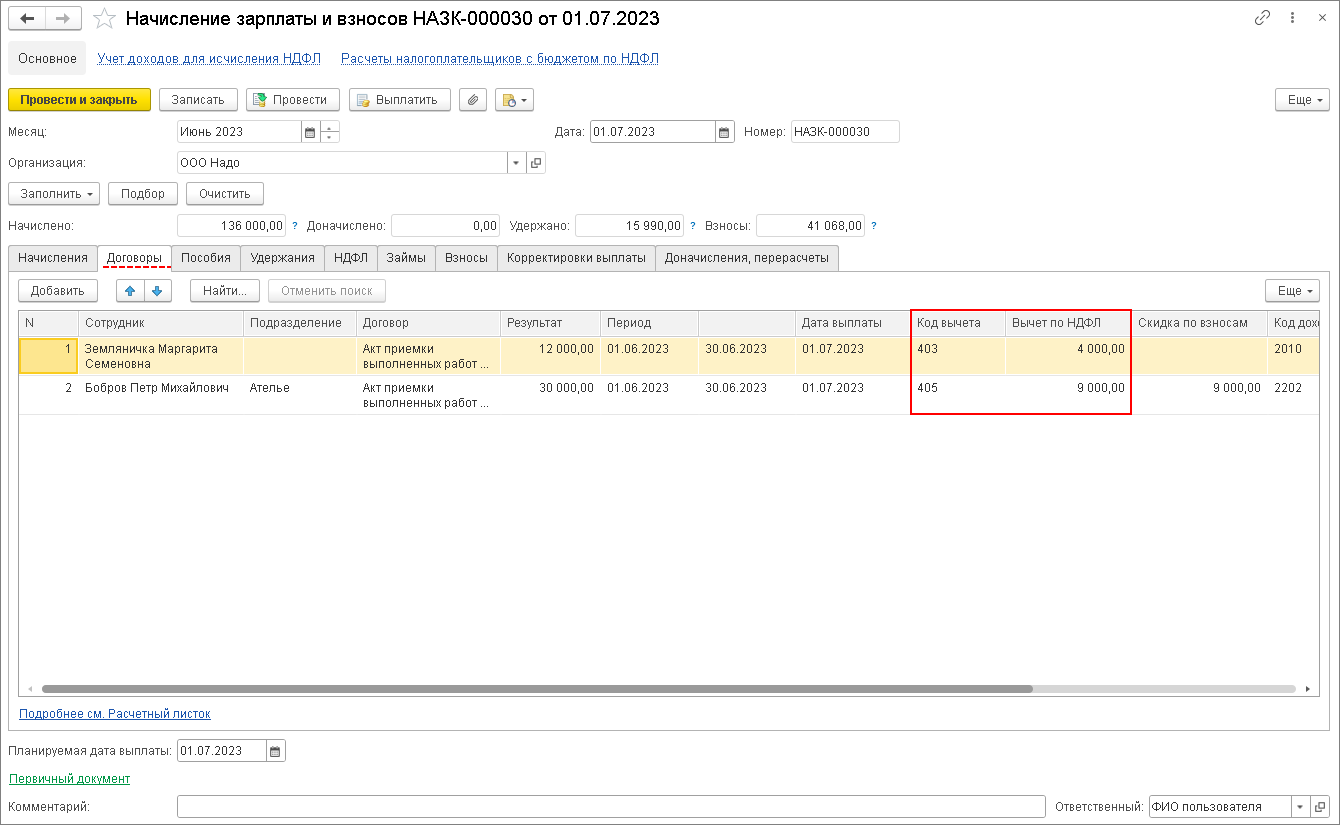Click the Добавить button
The image size is (1340, 825).
(58, 291)
